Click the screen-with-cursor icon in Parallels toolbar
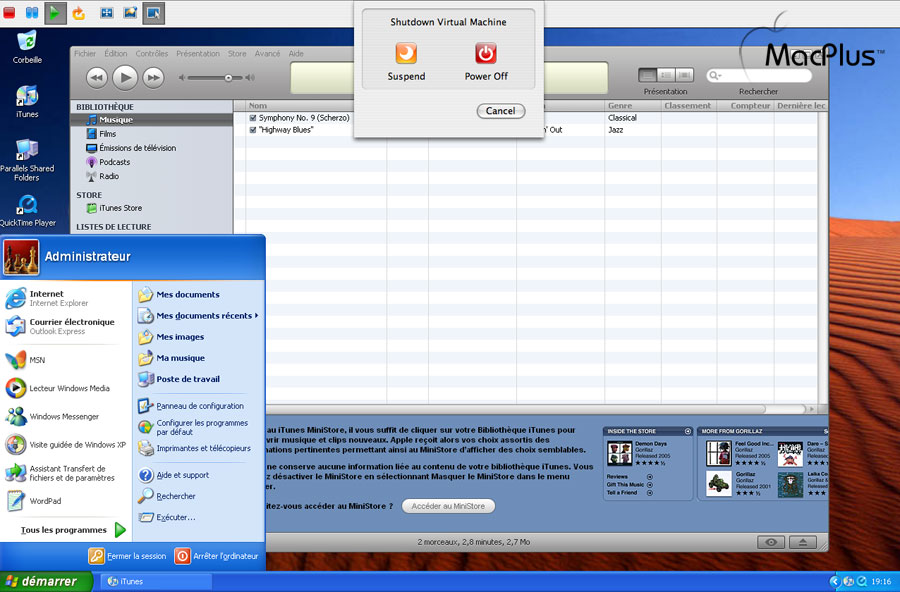Image resolution: width=900 pixels, height=592 pixels. (x=153, y=13)
